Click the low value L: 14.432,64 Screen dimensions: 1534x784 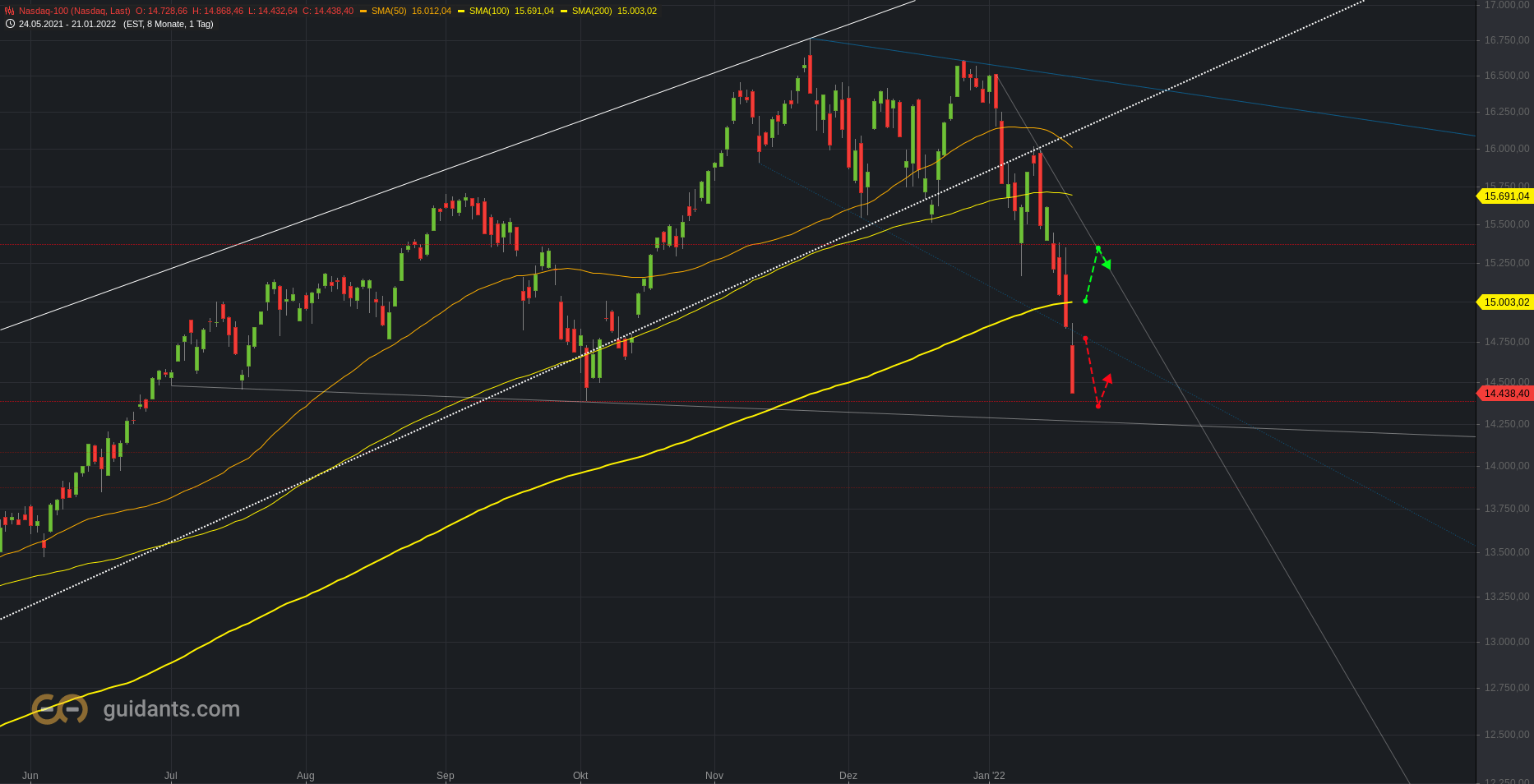[x=274, y=11]
